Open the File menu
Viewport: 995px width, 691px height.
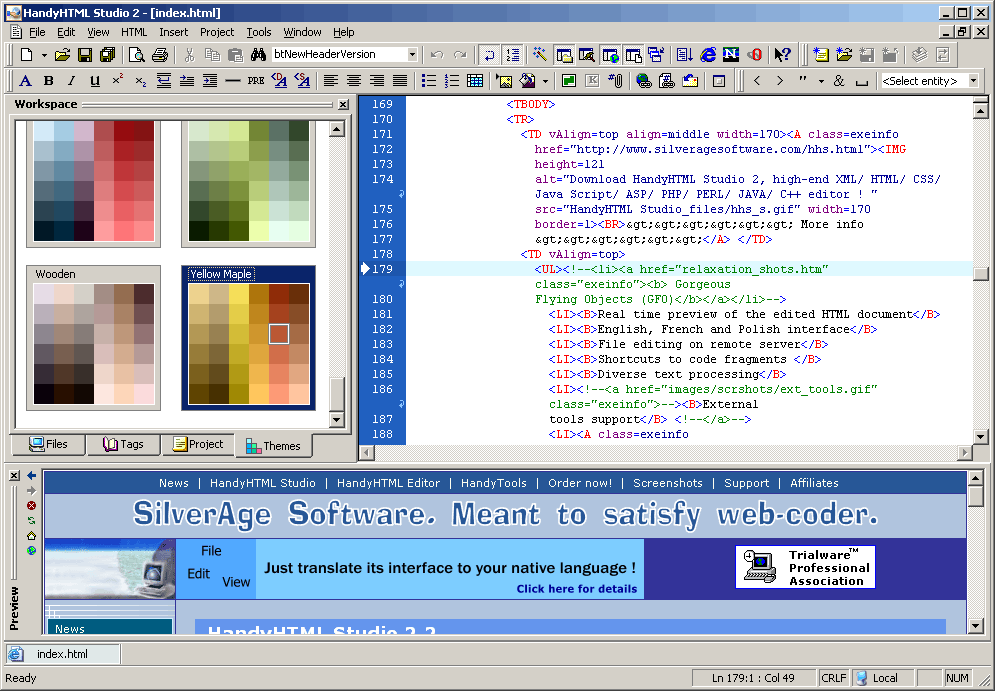click(37, 32)
